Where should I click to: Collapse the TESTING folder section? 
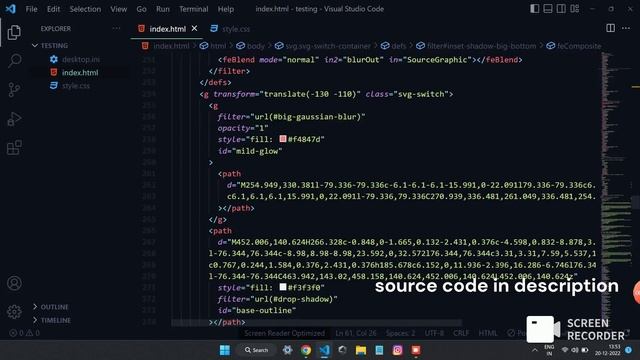(50, 45)
